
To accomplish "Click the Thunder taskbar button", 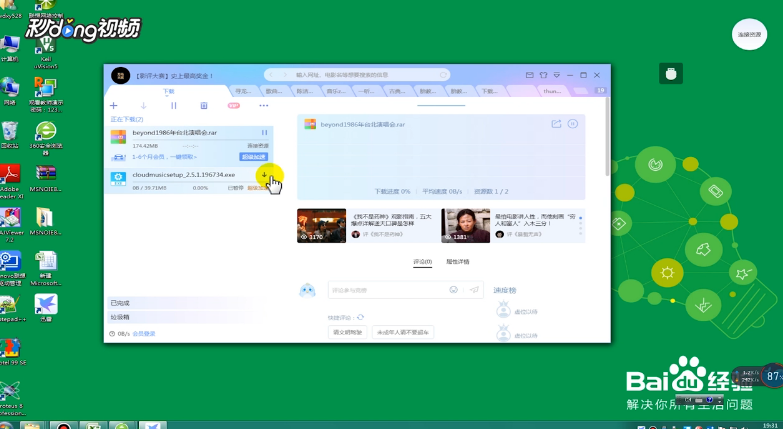I will coord(152,425).
